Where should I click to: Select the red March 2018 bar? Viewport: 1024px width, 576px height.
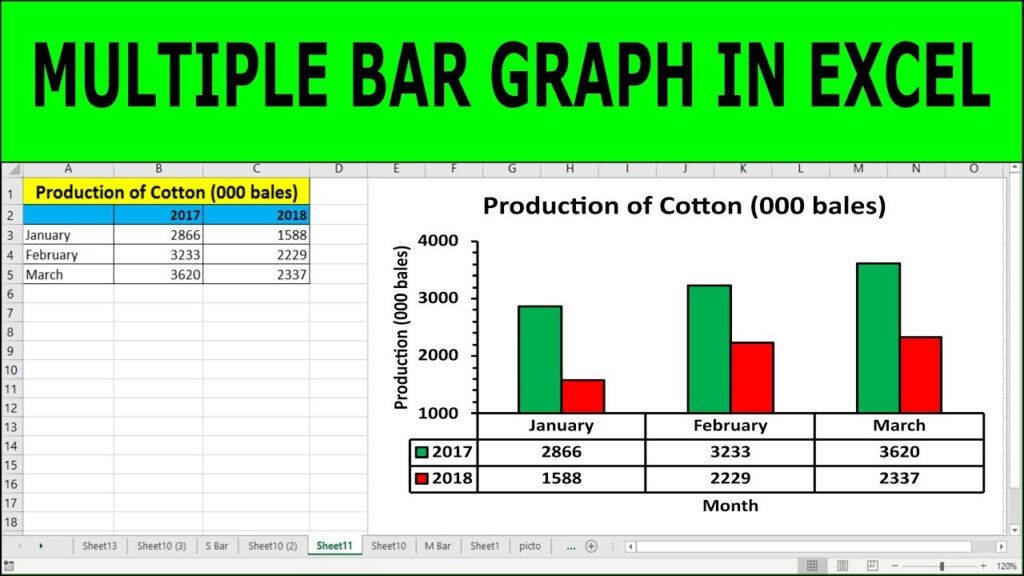pyautogui.click(x=921, y=375)
